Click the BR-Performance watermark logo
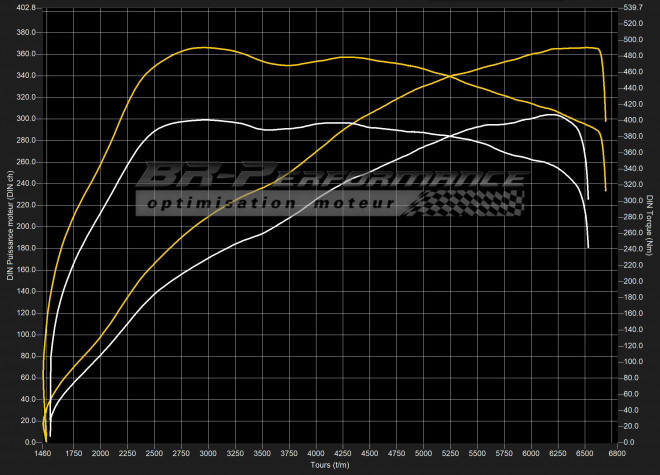This screenshot has width=660, height=475. point(330,178)
